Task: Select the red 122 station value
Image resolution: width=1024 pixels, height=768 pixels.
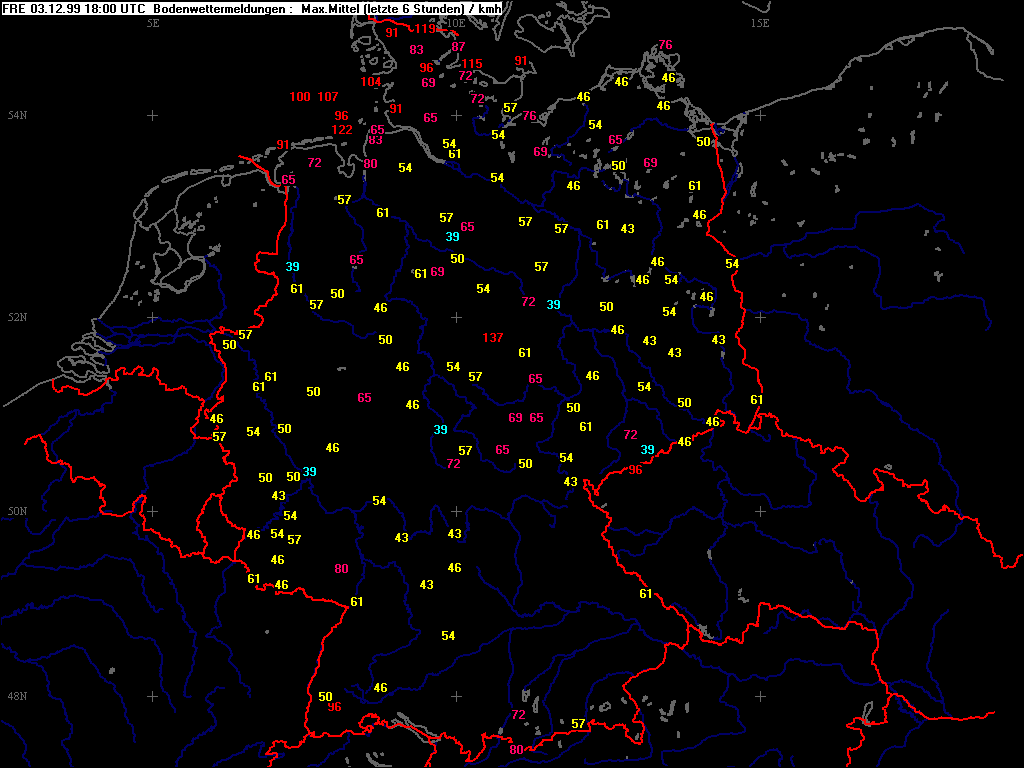Action: [x=341, y=130]
